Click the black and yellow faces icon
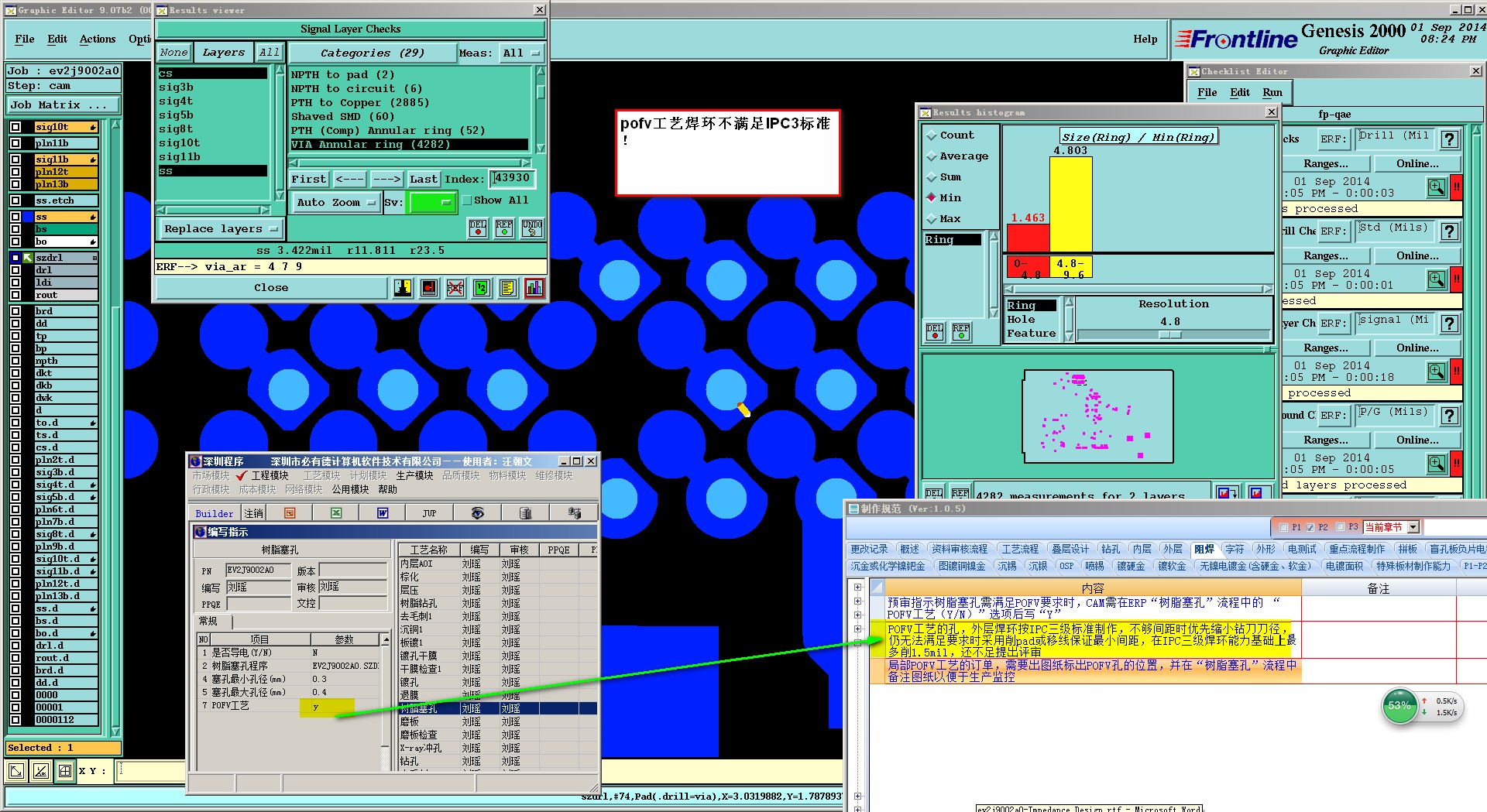The height and width of the screenshot is (812, 1487). point(402,288)
